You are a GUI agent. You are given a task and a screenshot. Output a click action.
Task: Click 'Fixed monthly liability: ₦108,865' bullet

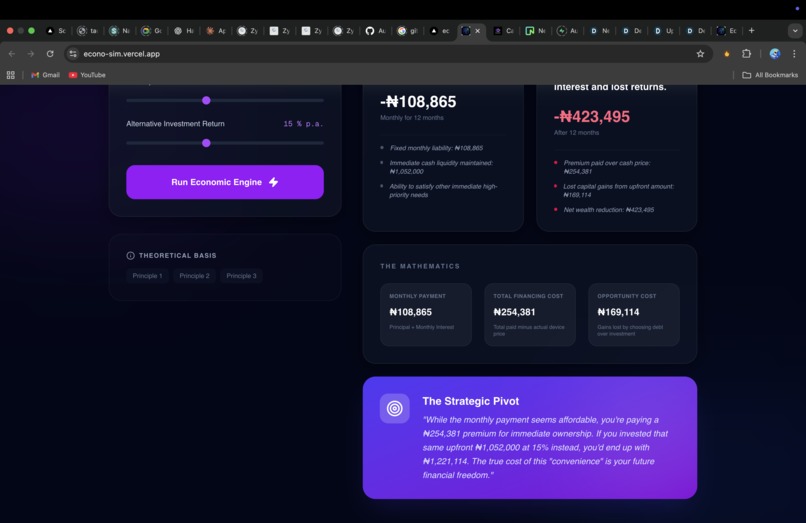point(436,148)
